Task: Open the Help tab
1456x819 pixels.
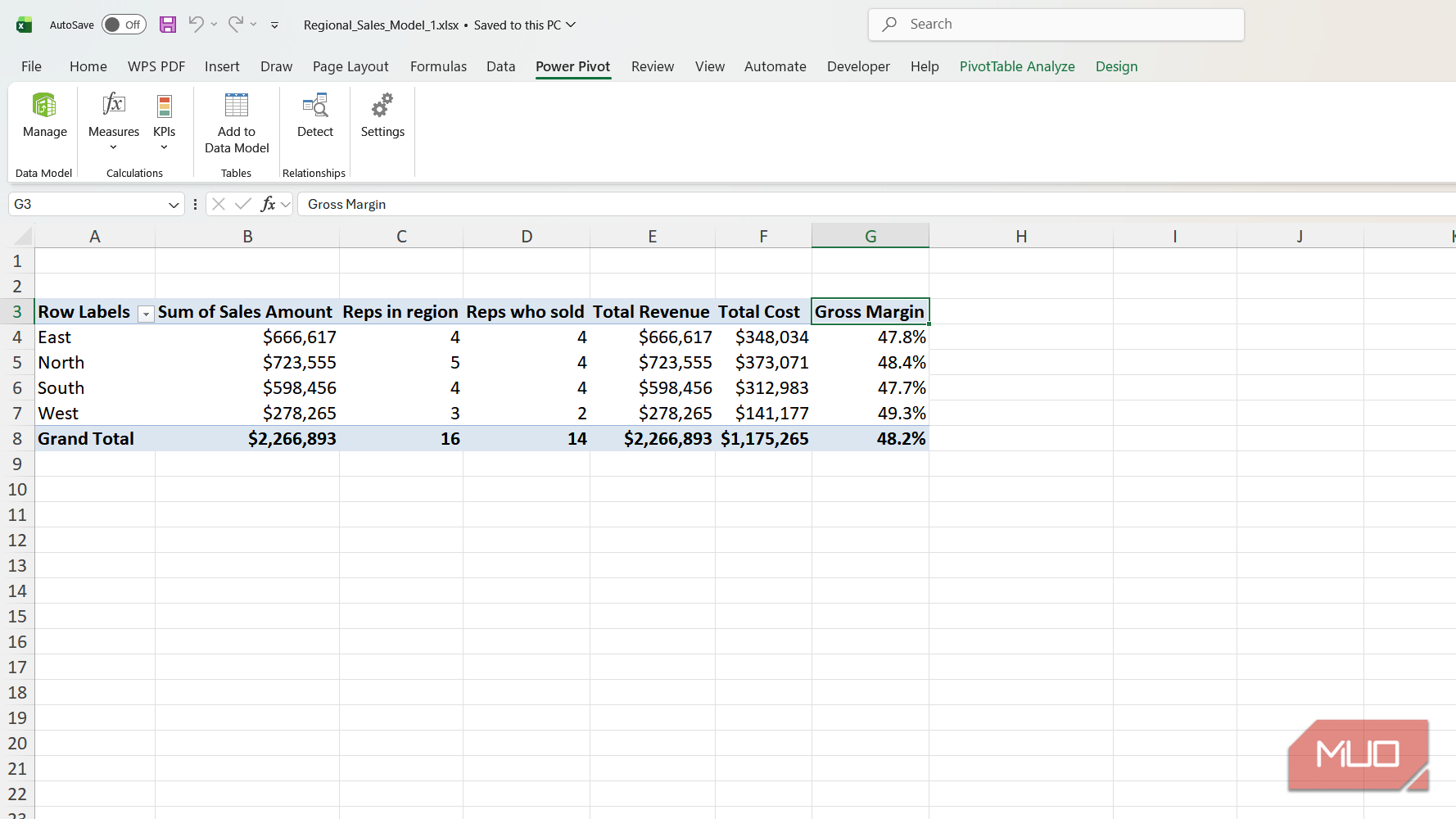Action: [925, 66]
